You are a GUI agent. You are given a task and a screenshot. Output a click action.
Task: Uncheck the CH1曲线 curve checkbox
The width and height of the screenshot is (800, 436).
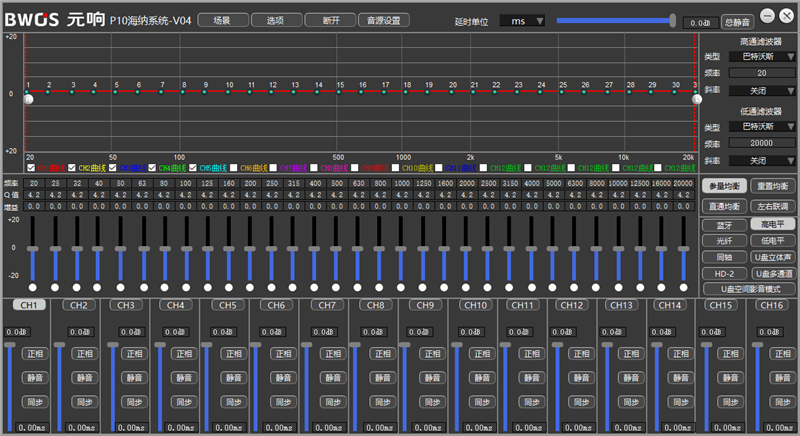[x=29, y=168]
